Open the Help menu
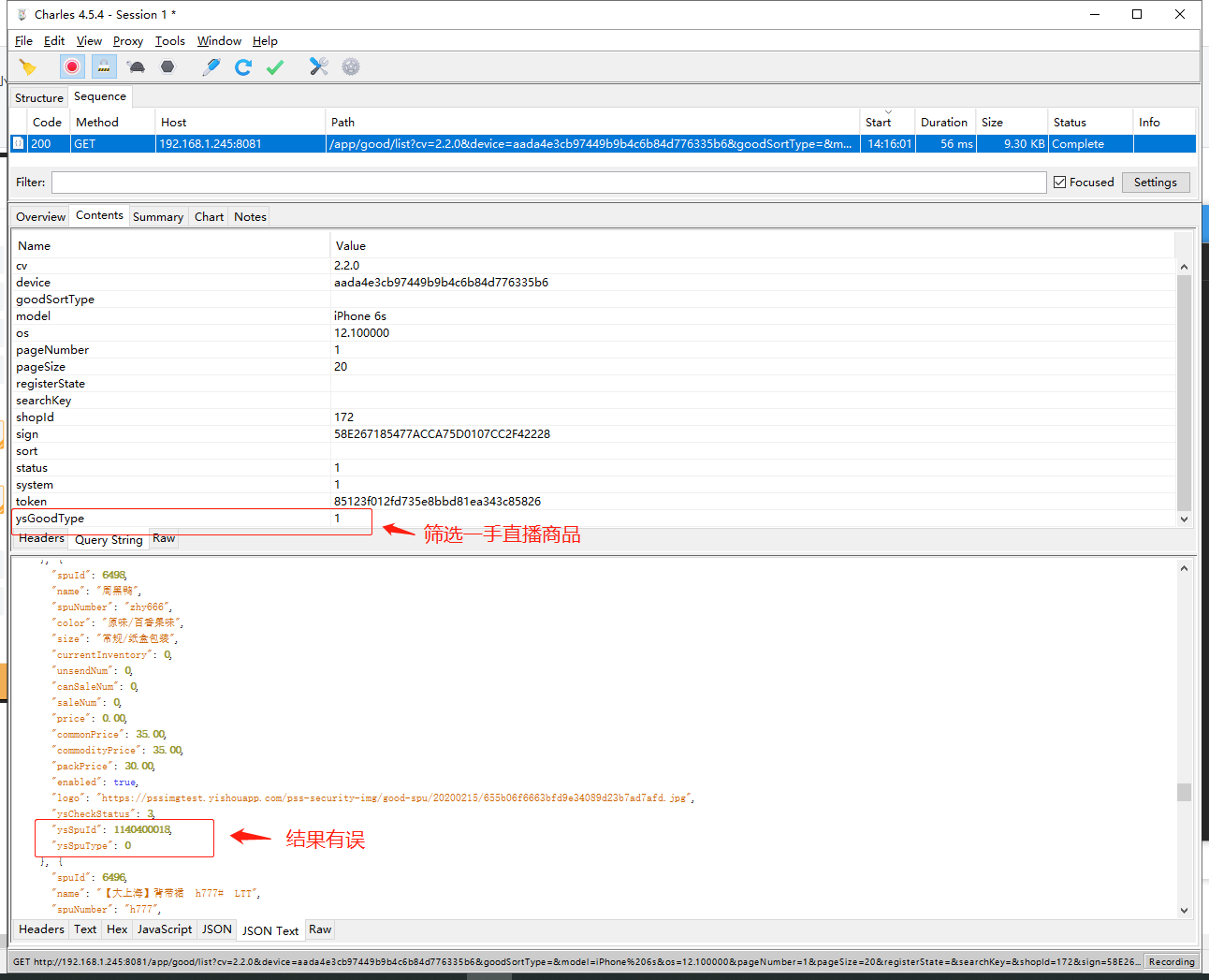The image size is (1209, 980). point(265,41)
